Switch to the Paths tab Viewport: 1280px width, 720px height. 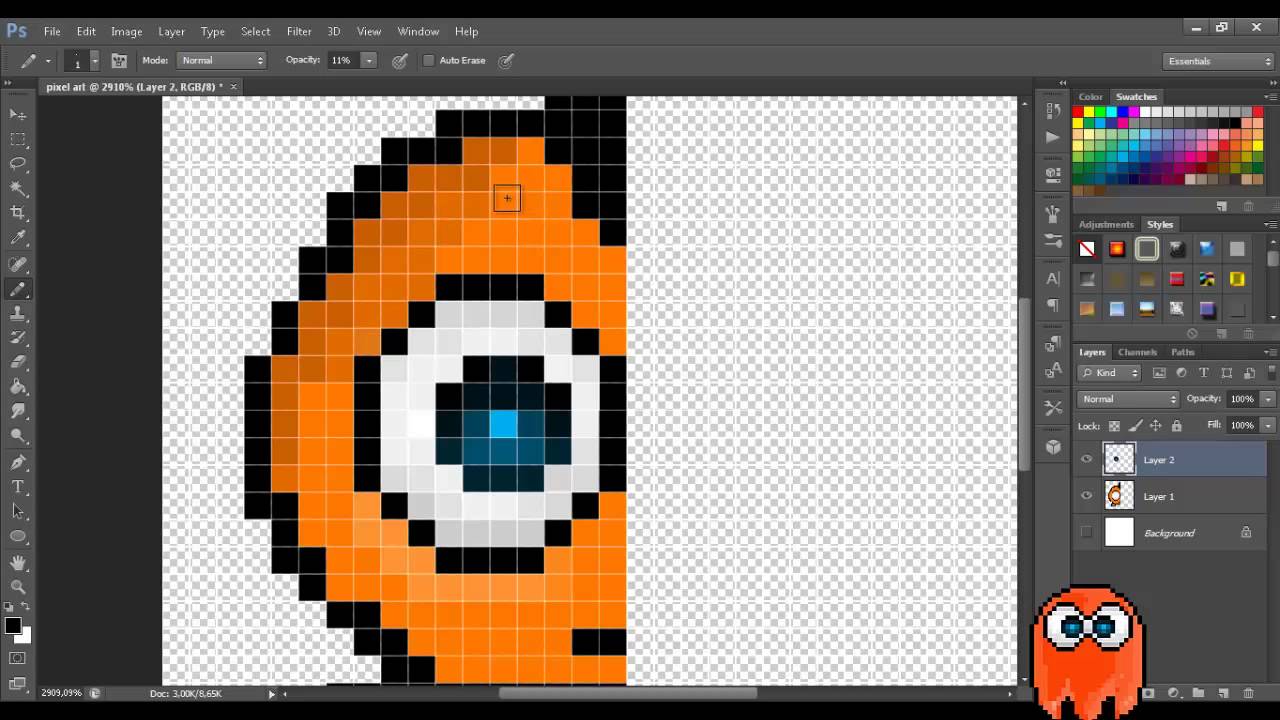coord(1183,352)
